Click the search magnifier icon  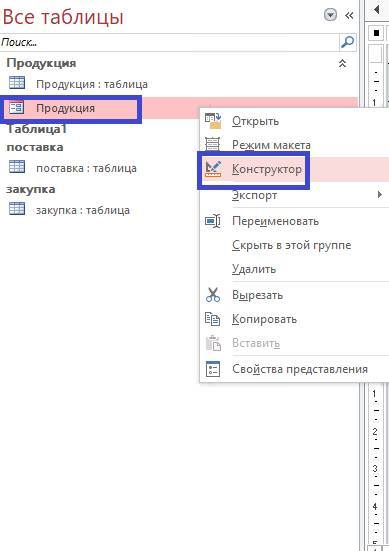[x=348, y=42]
